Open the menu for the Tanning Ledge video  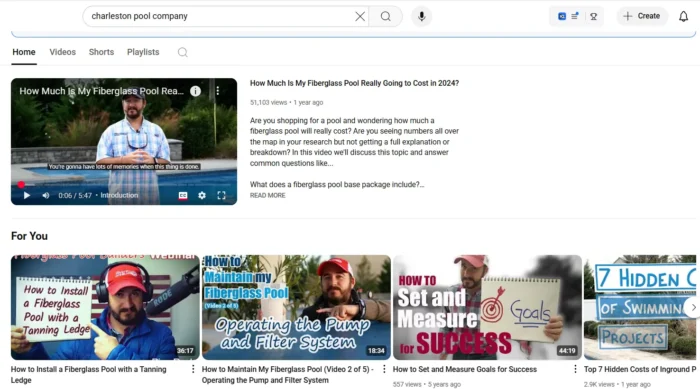(x=193, y=369)
